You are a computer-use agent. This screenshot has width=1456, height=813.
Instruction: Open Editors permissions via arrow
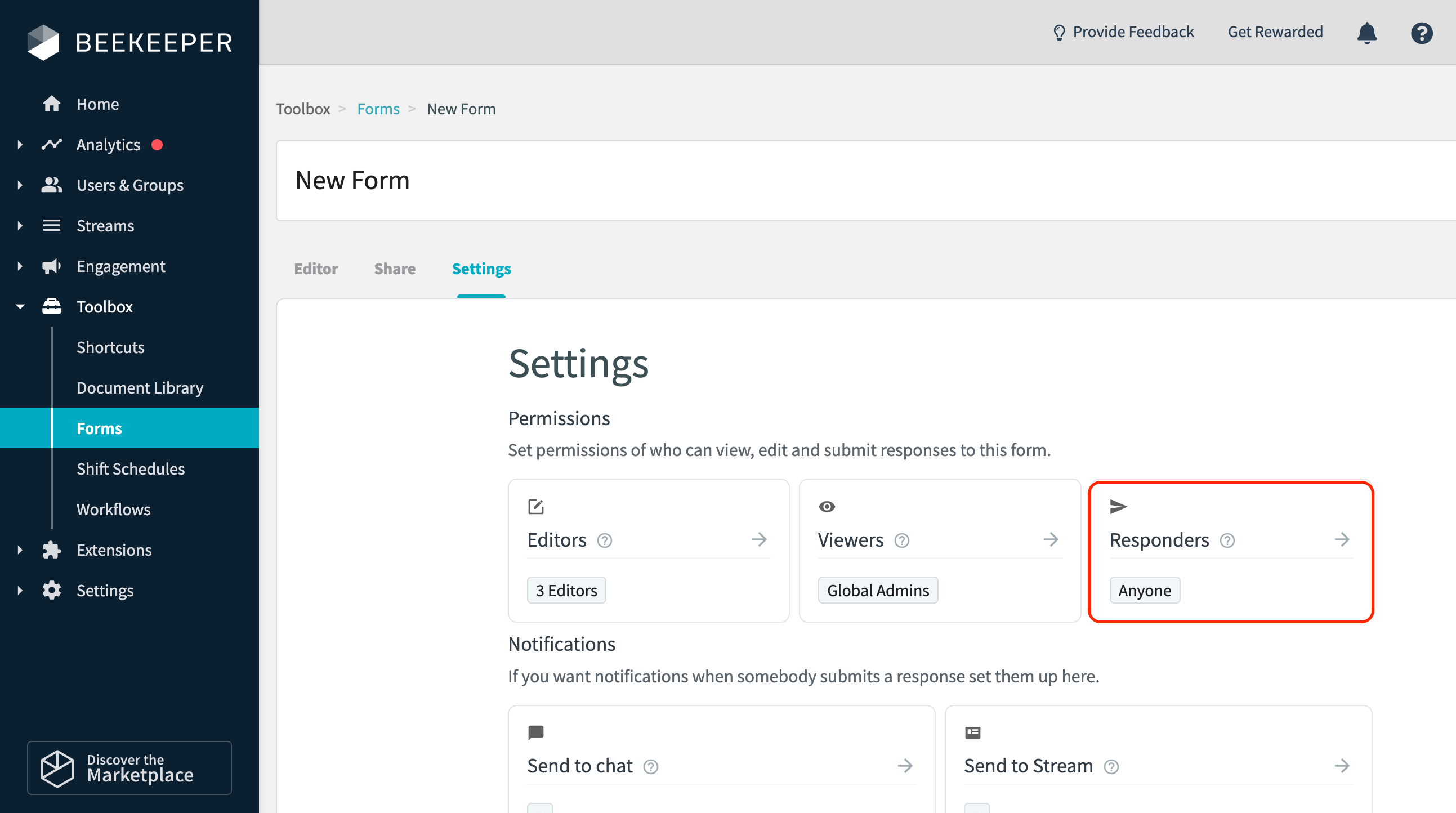pos(759,539)
